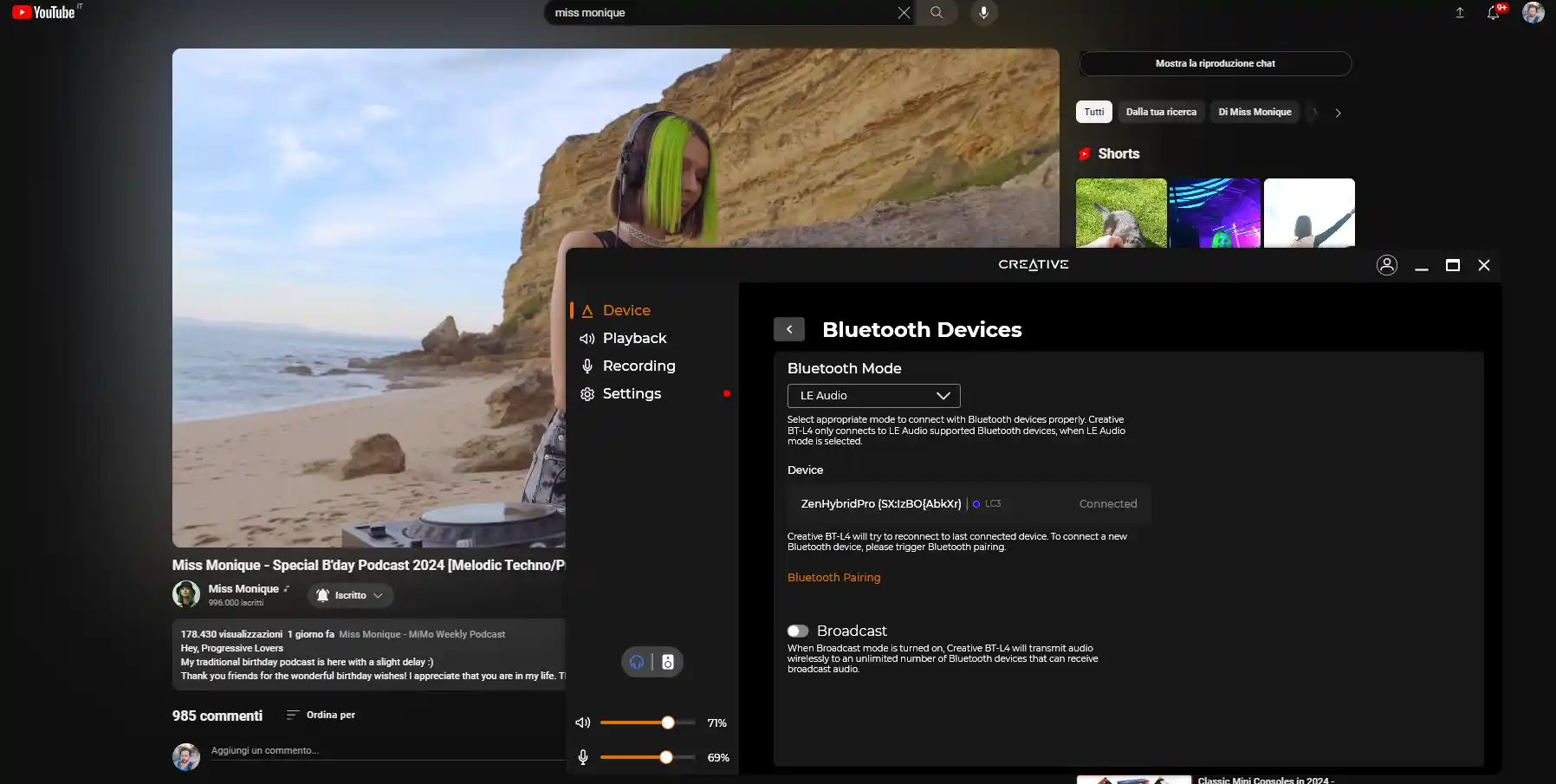Select the Di Miss Monique chip
This screenshot has width=1556, height=784.
pyautogui.click(x=1255, y=112)
